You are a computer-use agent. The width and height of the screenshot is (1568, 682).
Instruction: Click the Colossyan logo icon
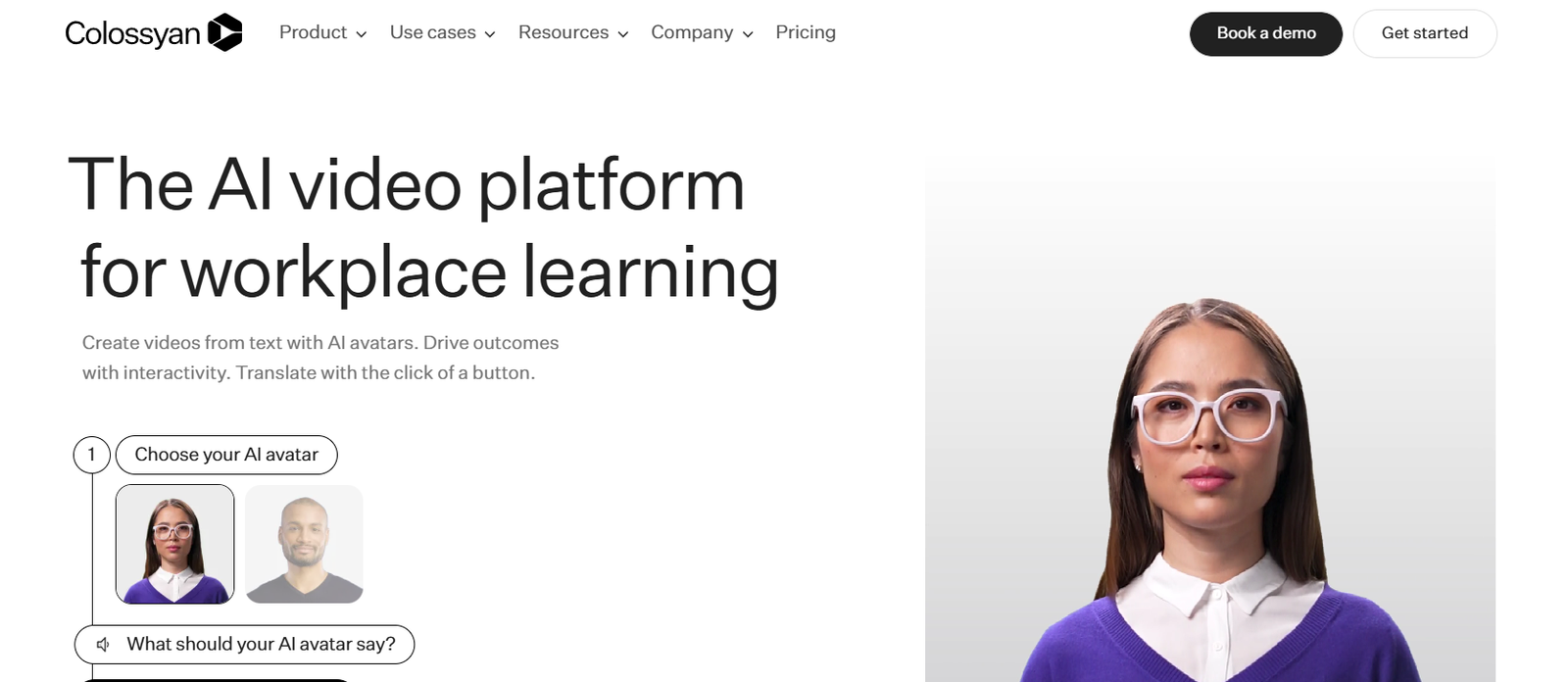pyautogui.click(x=224, y=32)
